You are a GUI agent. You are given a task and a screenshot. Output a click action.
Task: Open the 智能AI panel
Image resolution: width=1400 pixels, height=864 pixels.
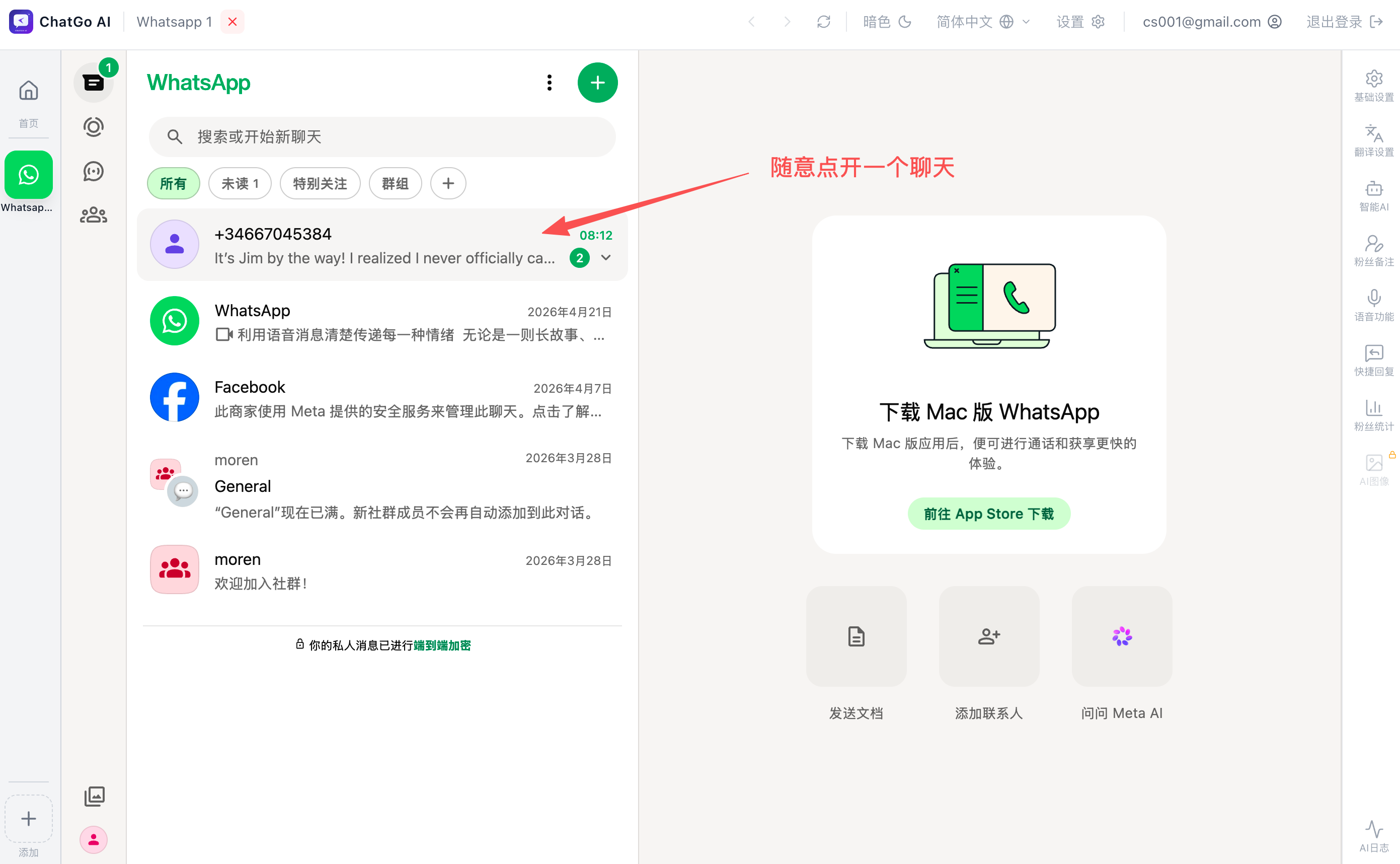(1374, 195)
